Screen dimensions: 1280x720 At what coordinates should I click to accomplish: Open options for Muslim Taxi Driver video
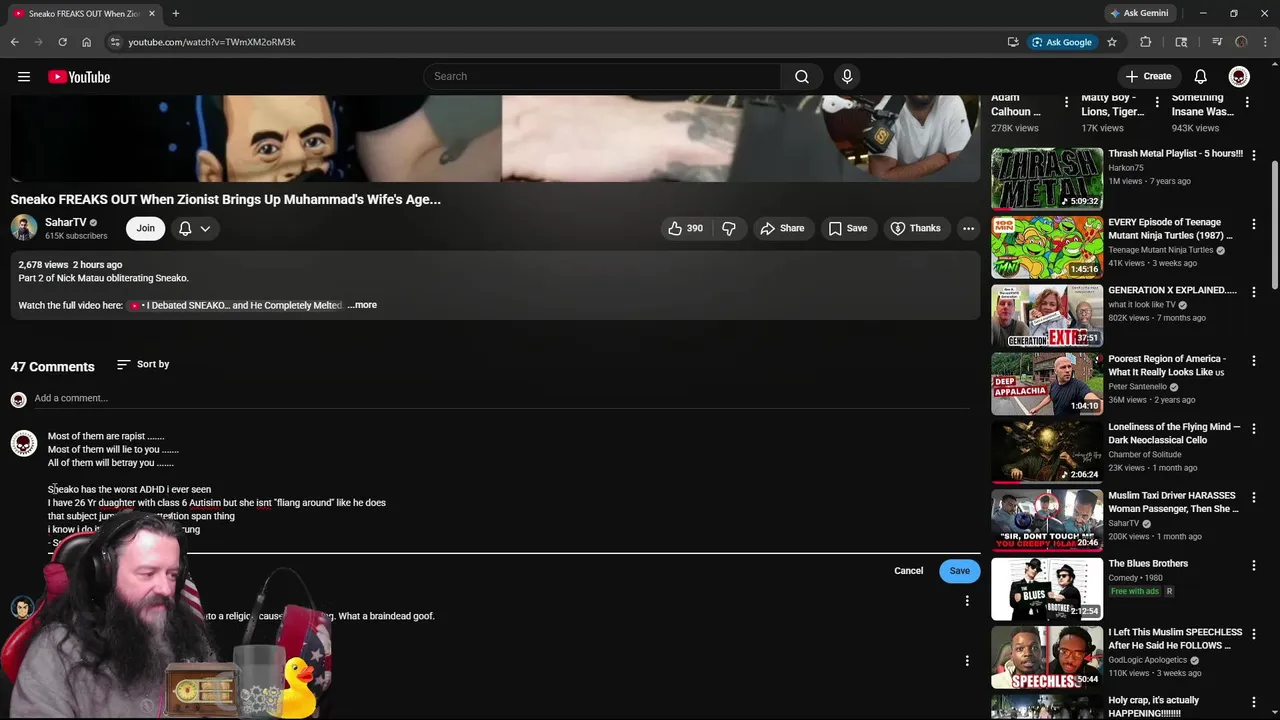(1253, 498)
